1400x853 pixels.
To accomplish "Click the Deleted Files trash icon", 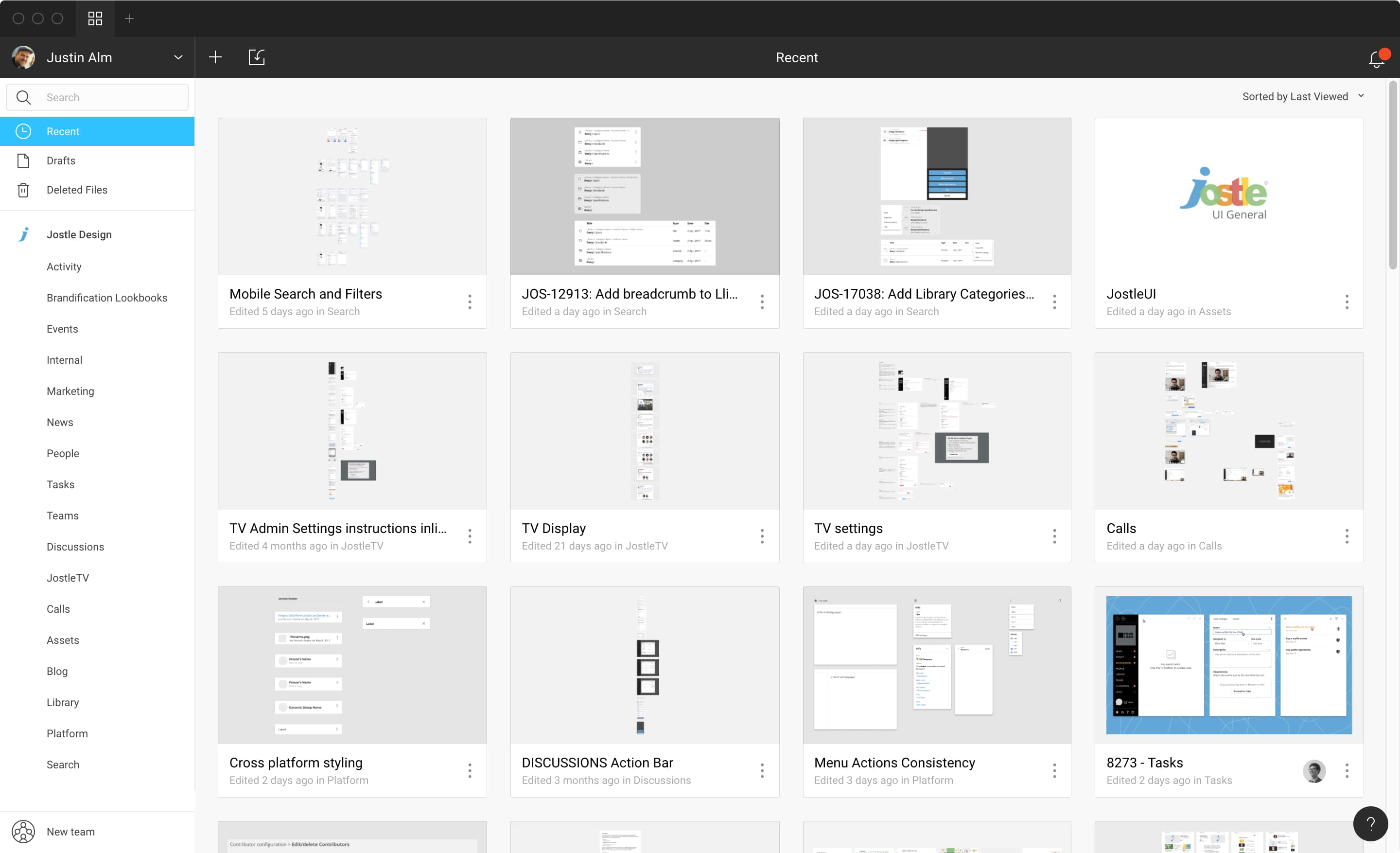I will pos(23,190).
